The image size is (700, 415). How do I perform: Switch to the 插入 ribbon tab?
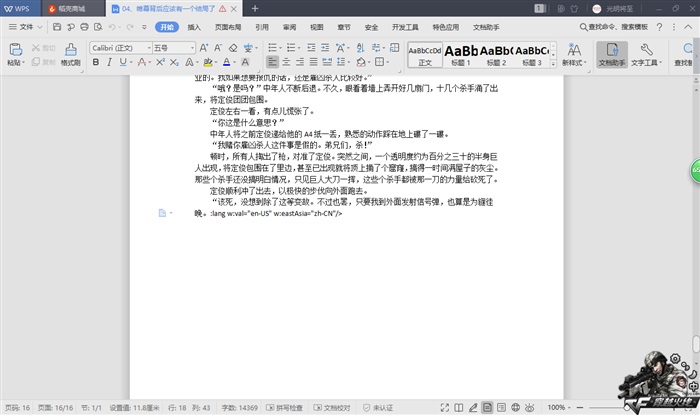pyautogui.click(x=194, y=27)
